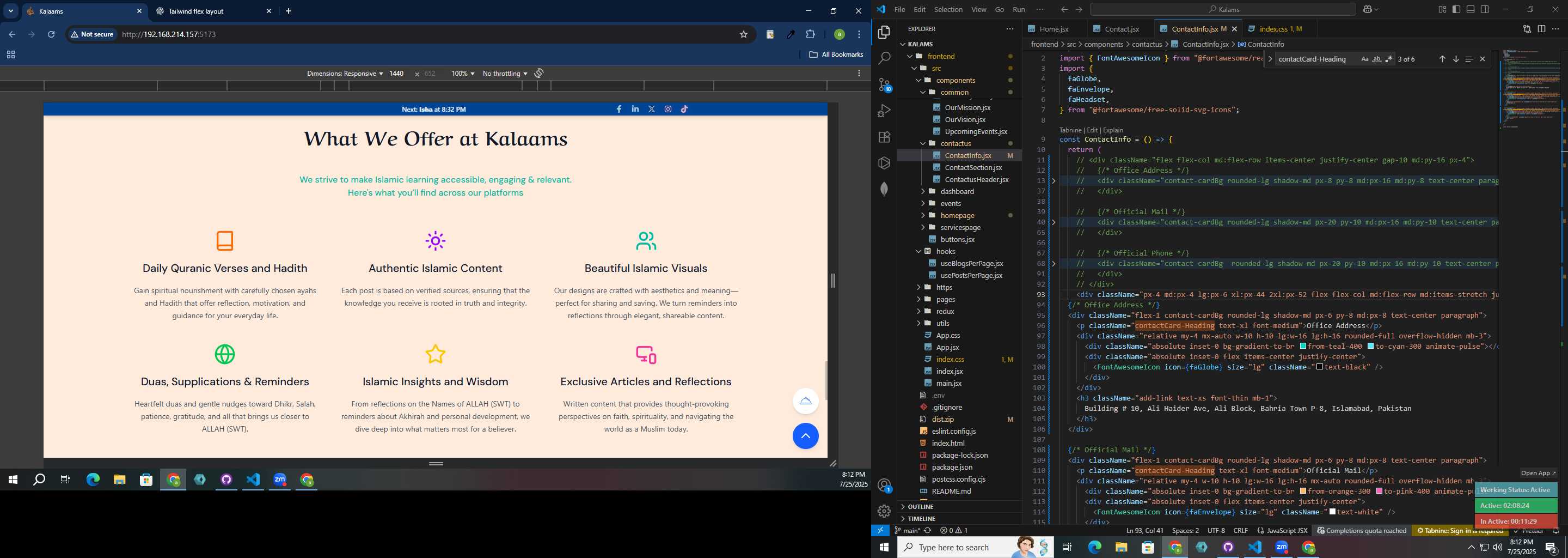This screenshot has height=558, width=1568.
Task: Open Search view in VS Code activity bar
Action: 884,58
